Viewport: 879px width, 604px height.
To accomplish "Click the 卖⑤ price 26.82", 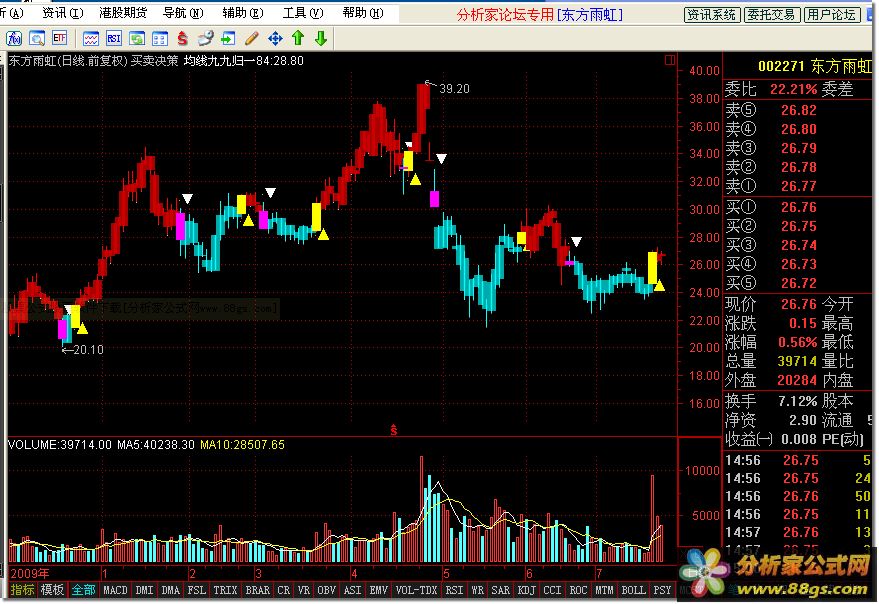I will point(799,110).
